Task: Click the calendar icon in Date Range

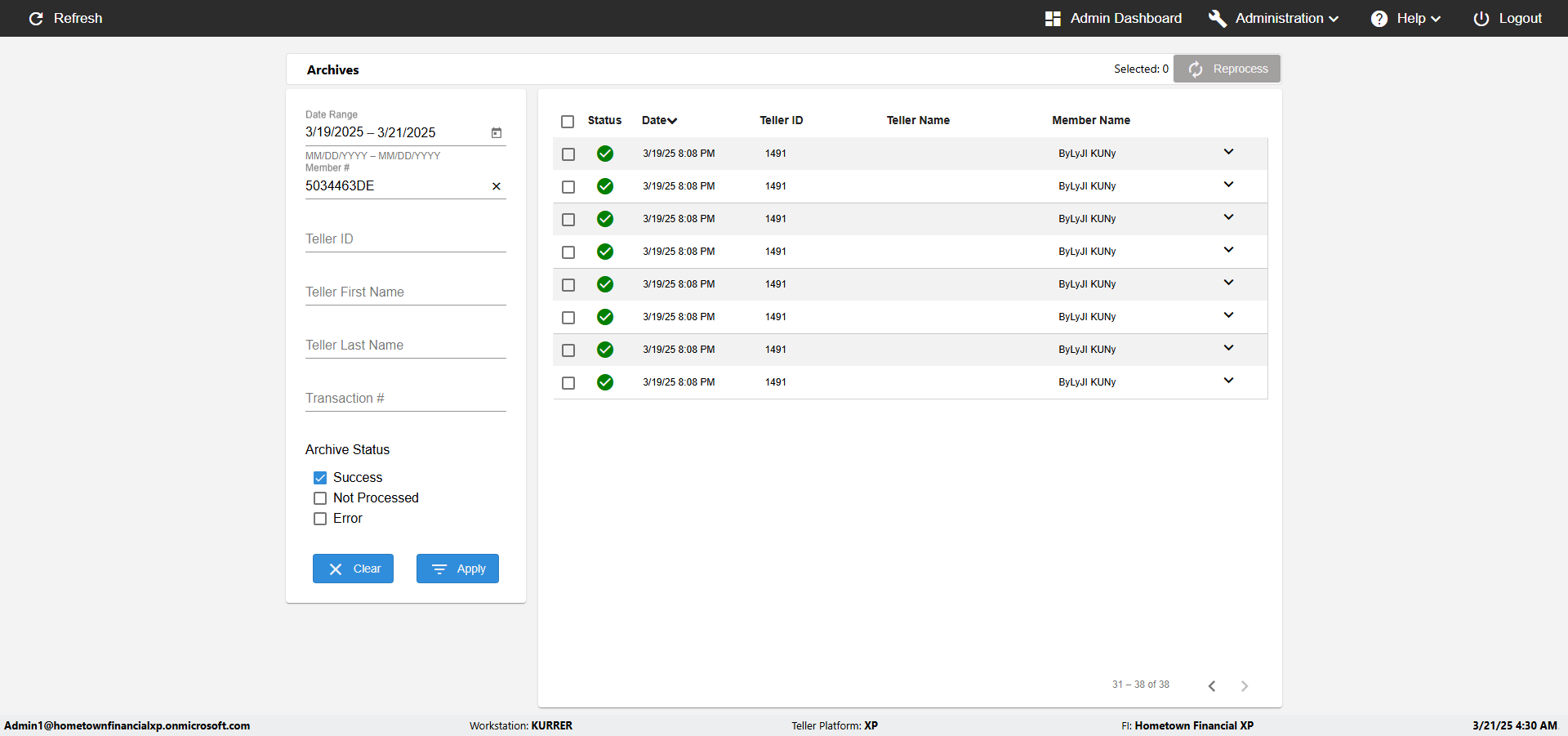Action: tap(497, 132)
